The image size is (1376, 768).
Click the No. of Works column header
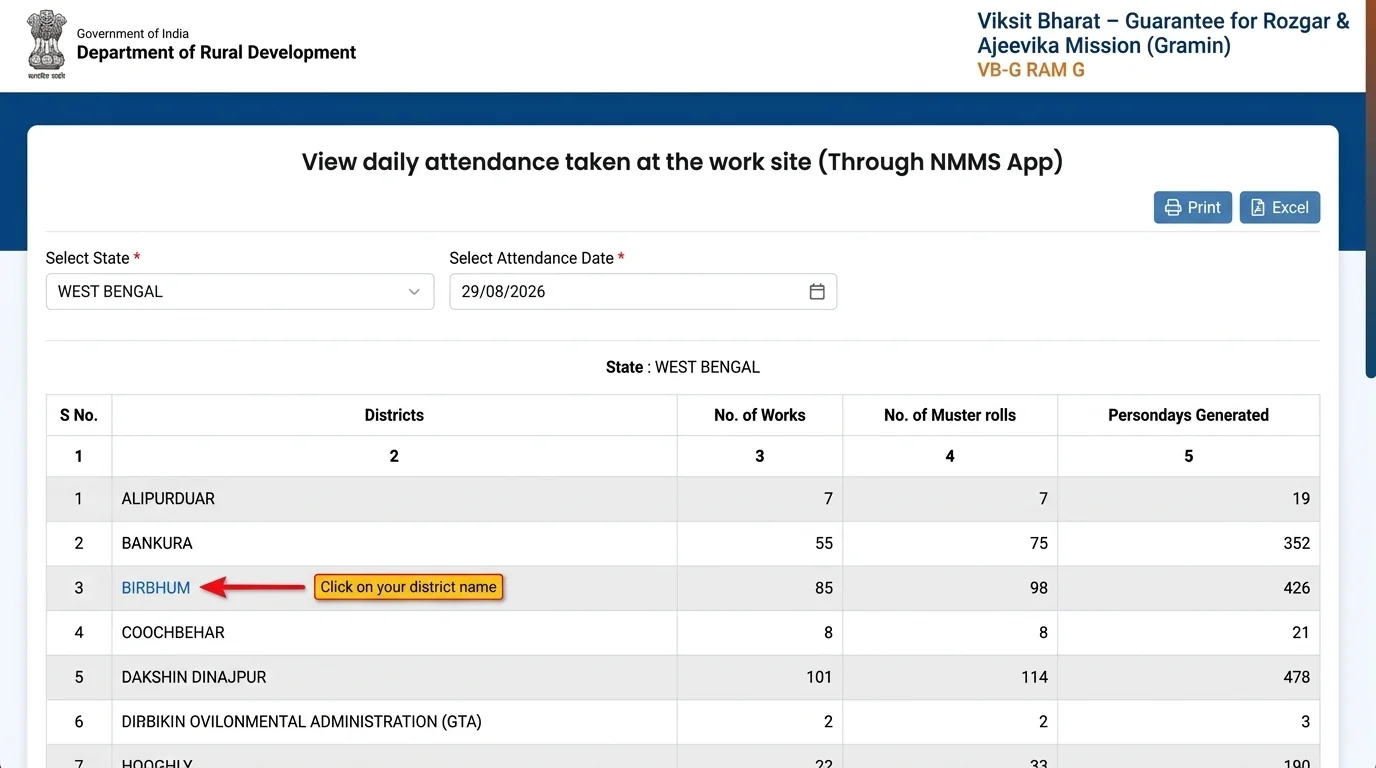pos(760,415)
